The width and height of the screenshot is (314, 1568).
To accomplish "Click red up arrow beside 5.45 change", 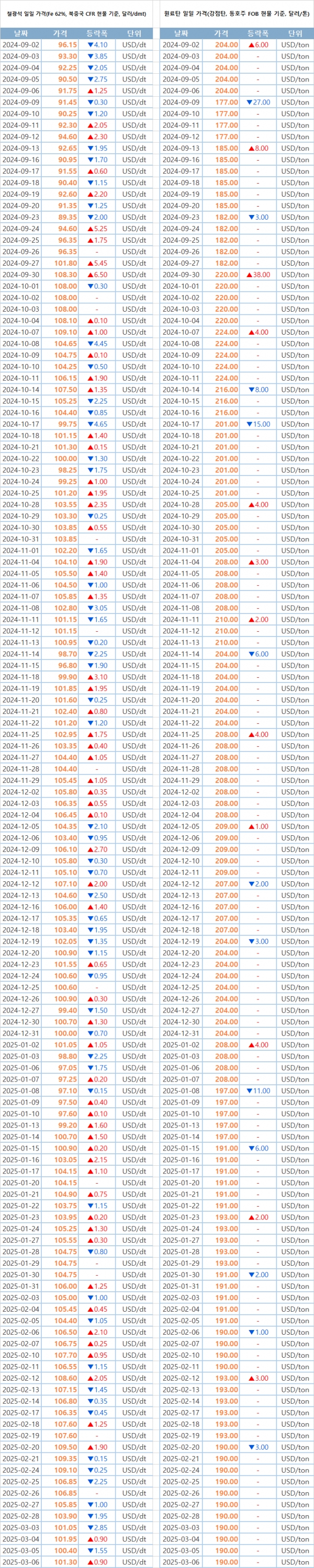I will click(x=90, y=263).
